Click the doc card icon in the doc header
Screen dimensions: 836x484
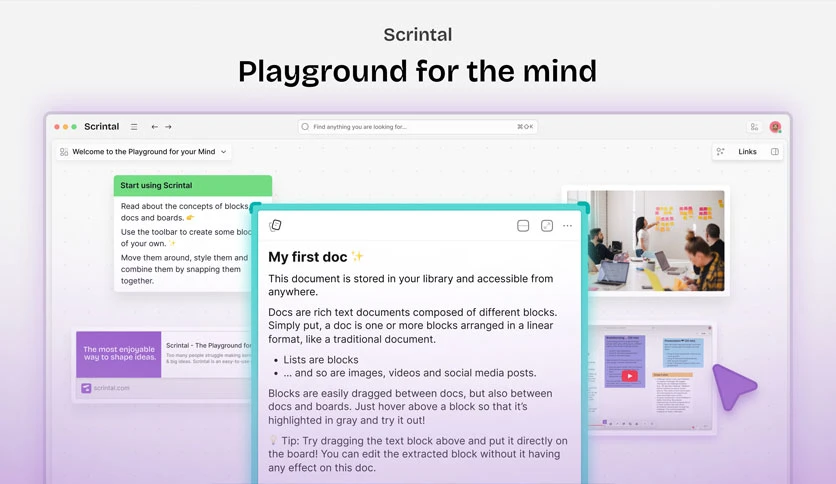pos(275,225)
